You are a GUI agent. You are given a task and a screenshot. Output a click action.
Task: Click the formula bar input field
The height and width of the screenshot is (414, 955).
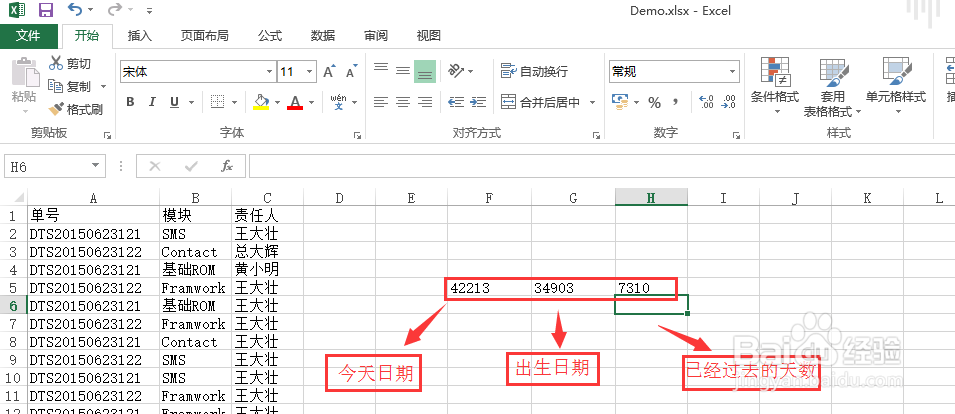pos(602,166)
